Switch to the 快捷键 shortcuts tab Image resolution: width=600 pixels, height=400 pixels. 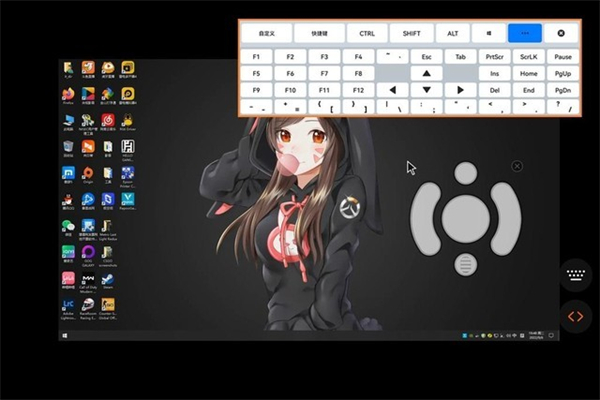pyautogui.click(x=319, y=33)
